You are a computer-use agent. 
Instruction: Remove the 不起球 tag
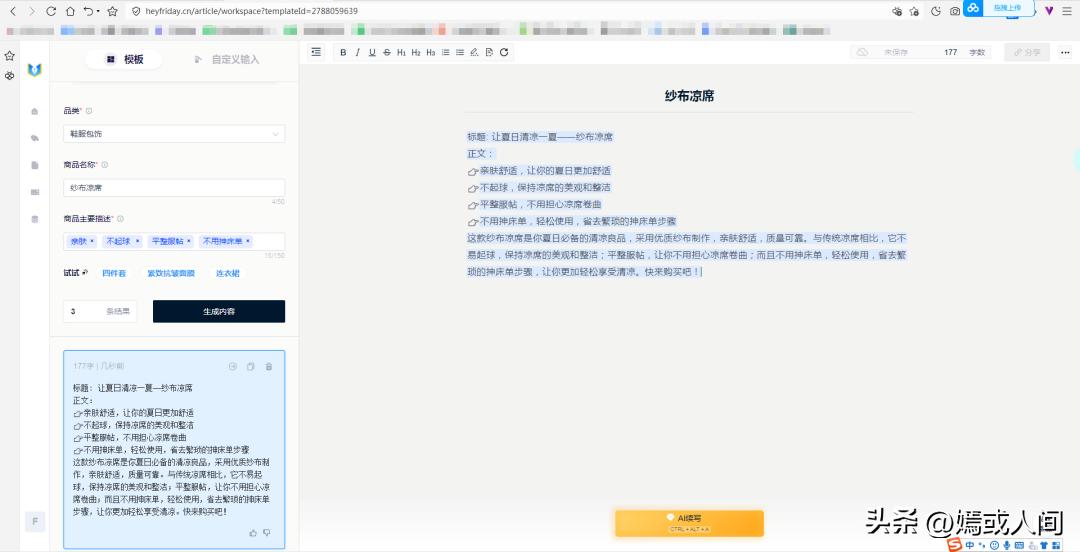coord(137,241)
